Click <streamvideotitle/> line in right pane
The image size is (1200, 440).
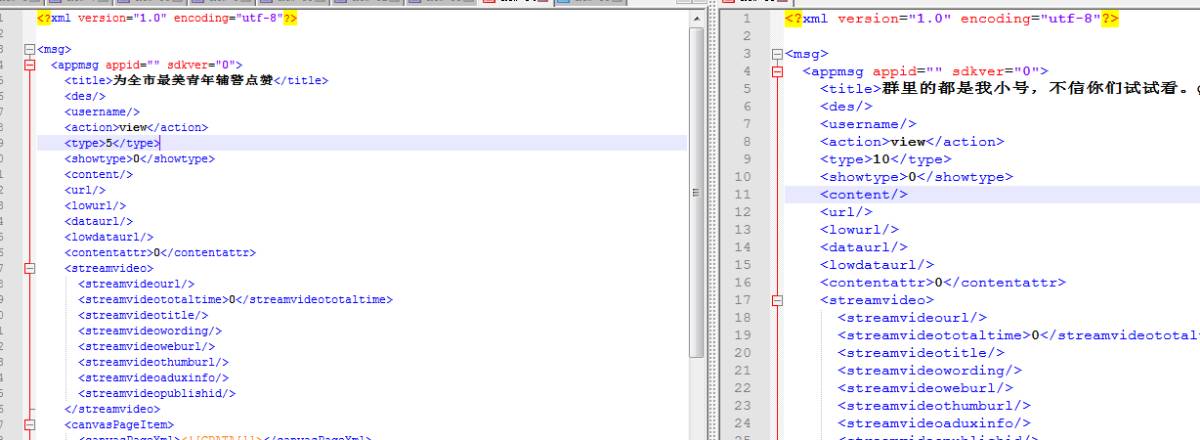921,352
